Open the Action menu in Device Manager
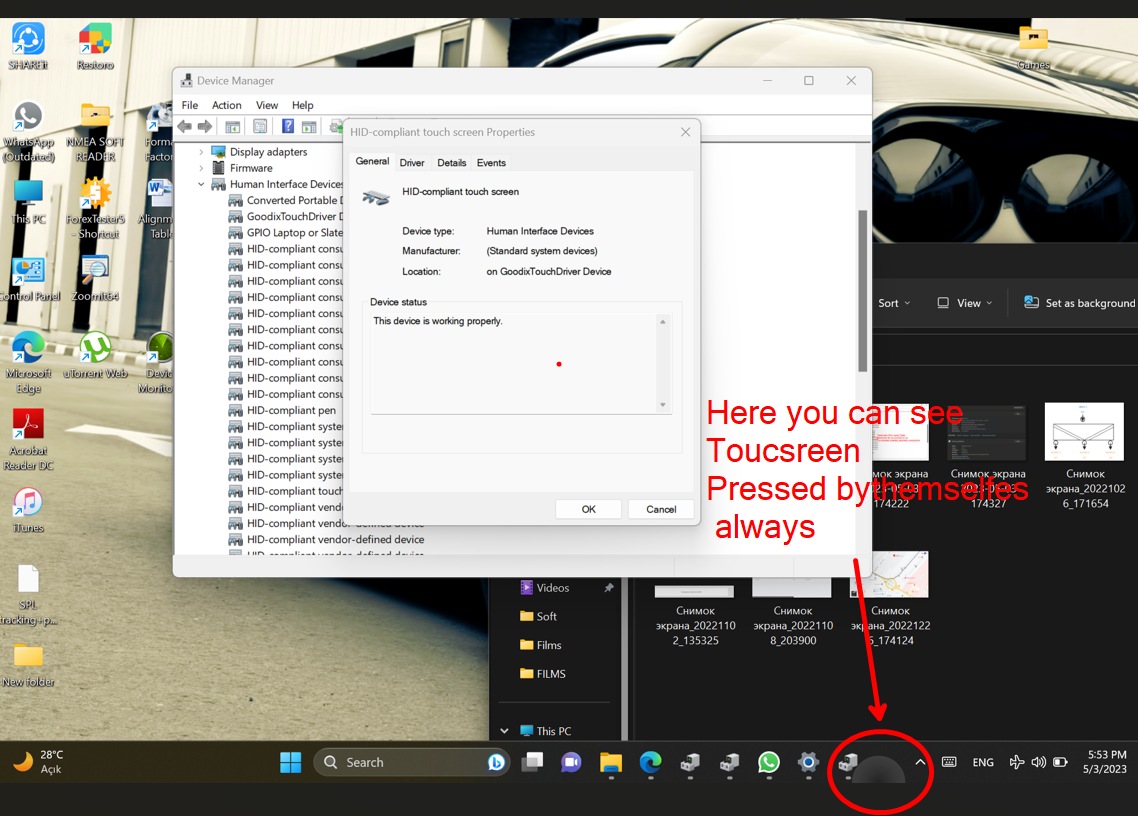 pyautogui.click(x=226, y=105)
